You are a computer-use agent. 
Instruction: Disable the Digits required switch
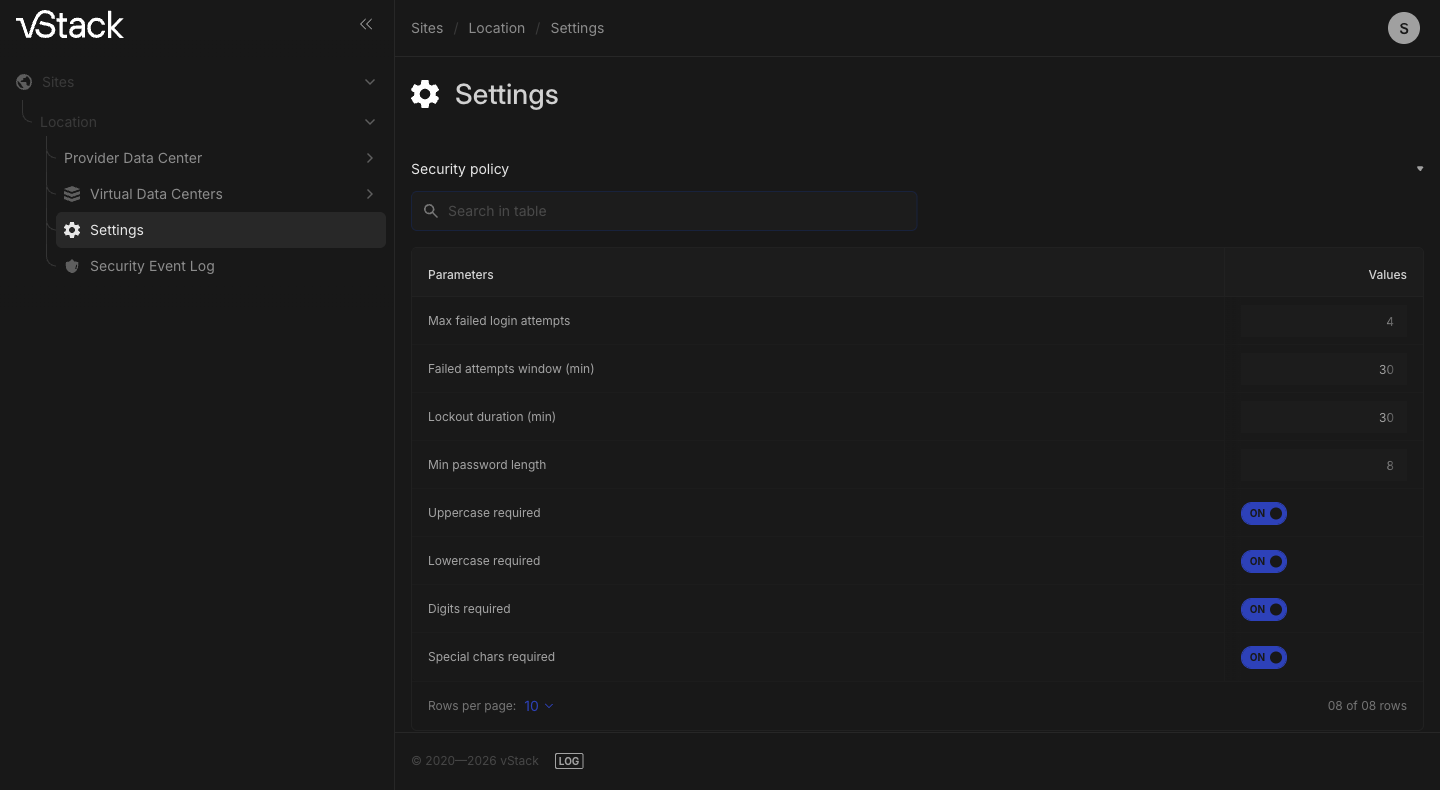click(1264, 609)
